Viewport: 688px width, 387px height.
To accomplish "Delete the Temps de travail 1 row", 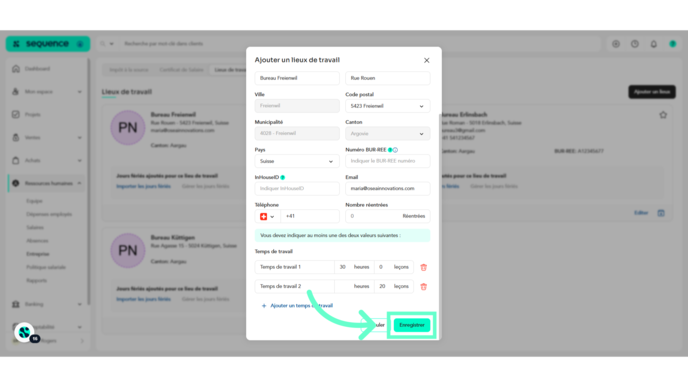I will [423, 267].
